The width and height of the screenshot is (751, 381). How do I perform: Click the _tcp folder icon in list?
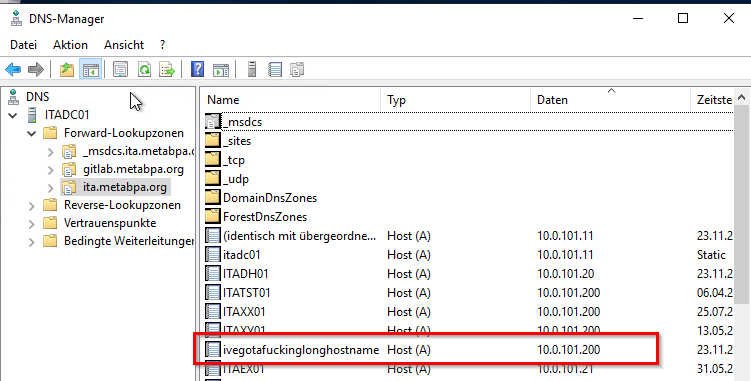(213, 160)
